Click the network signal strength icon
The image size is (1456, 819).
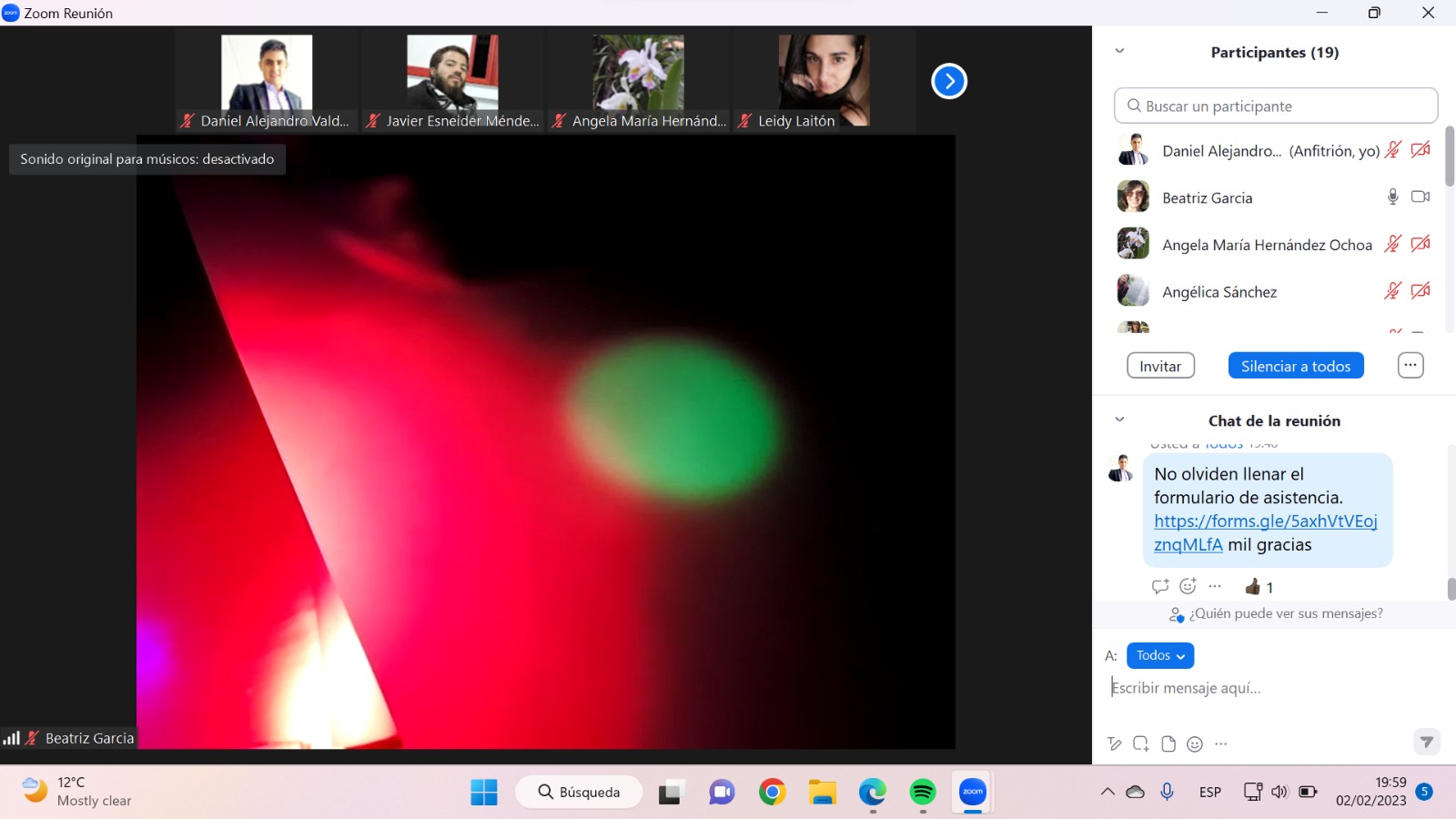[x=11, y=738]
